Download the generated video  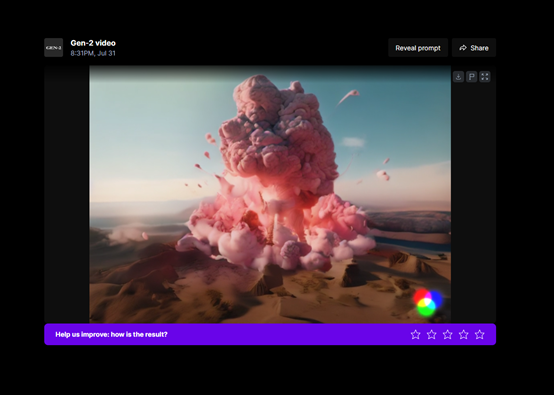pos(458,77)
